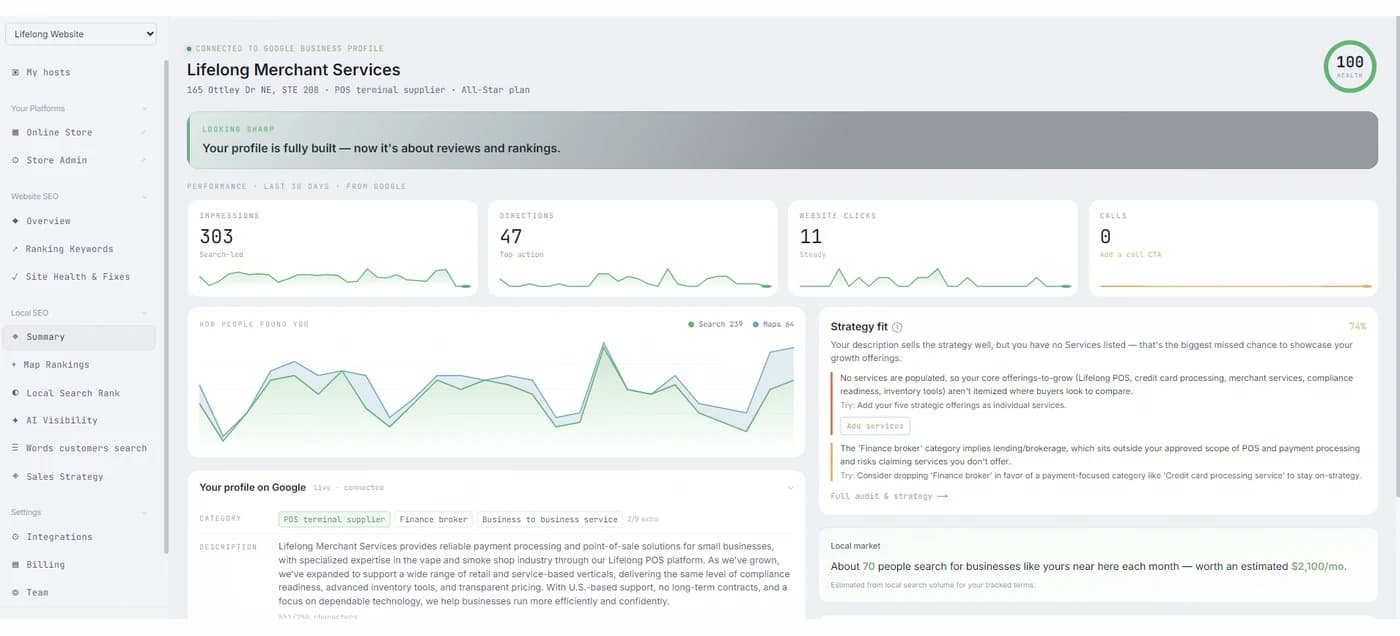Click the Your profile on Google title
1400x636 pixels.
click(252, 488)
